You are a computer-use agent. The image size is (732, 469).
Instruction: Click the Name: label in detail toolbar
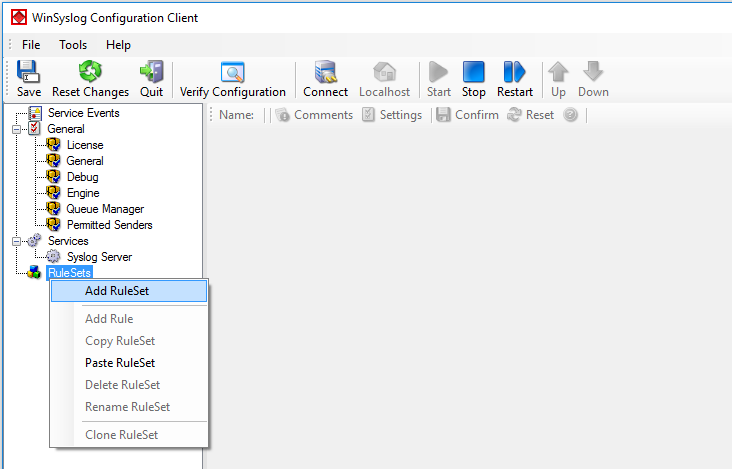236,115
